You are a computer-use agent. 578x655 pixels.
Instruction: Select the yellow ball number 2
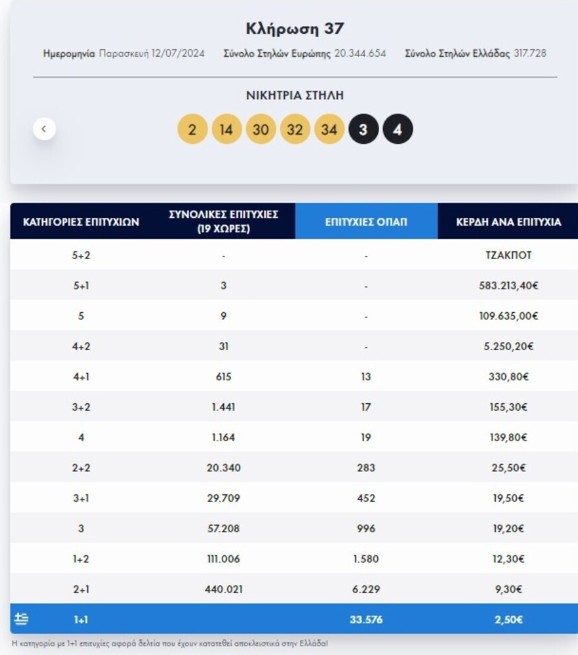coord(192,129)
